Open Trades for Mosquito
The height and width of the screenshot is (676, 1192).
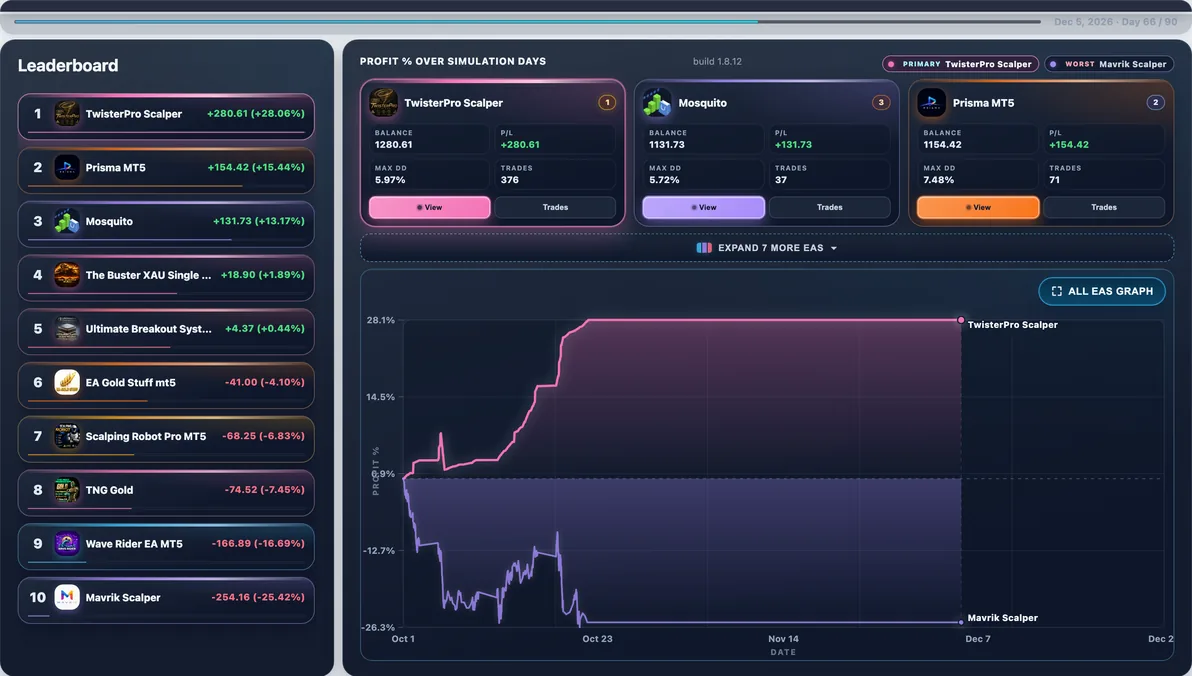(x=829, y=208)
